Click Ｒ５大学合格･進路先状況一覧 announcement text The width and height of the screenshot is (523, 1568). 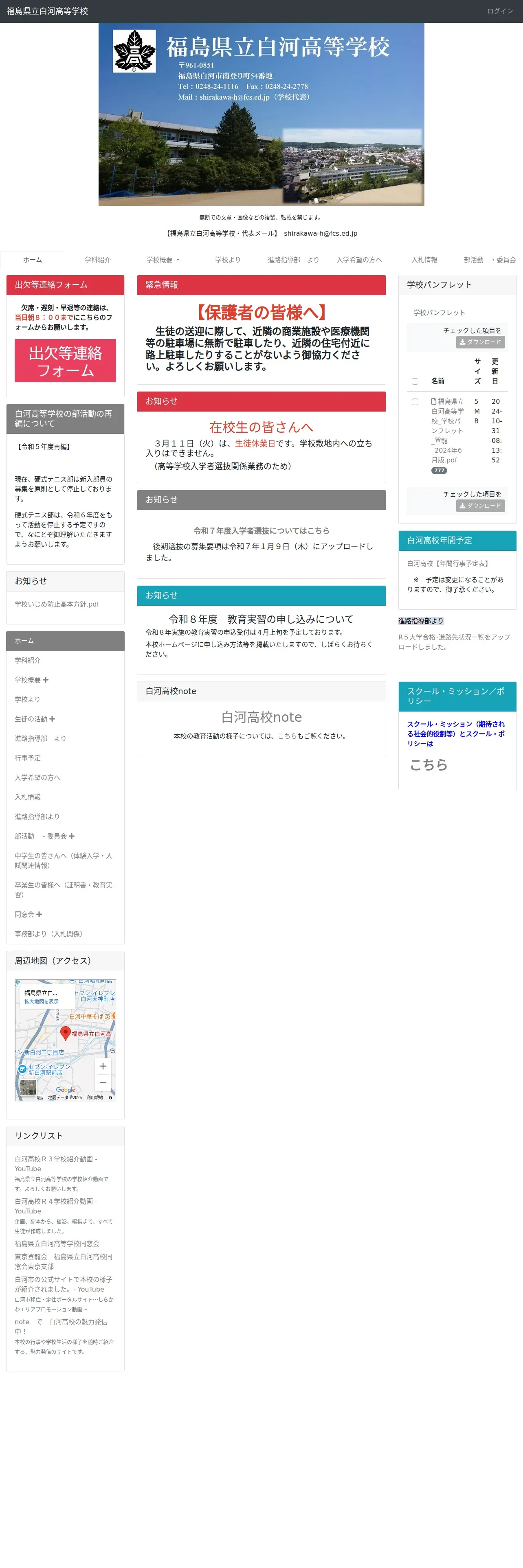(454, 642)
